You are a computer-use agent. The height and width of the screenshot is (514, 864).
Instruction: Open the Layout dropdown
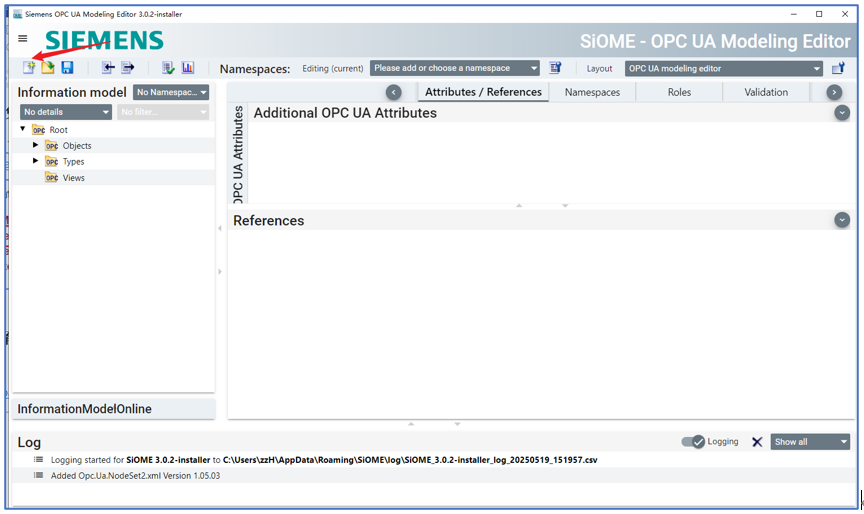pos(723,68)
